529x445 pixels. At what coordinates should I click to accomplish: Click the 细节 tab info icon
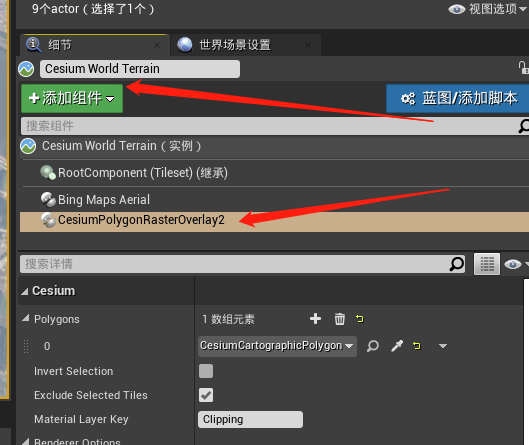pyautogui.click(x=34, y=45)
